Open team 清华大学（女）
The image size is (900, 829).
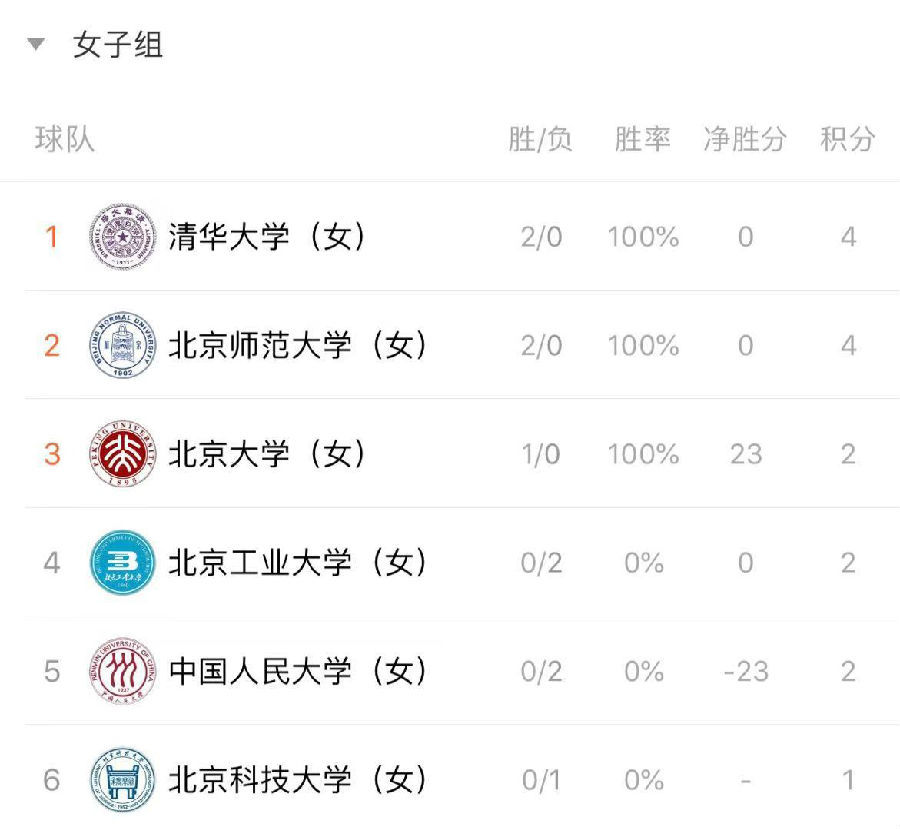pos(267,237)
